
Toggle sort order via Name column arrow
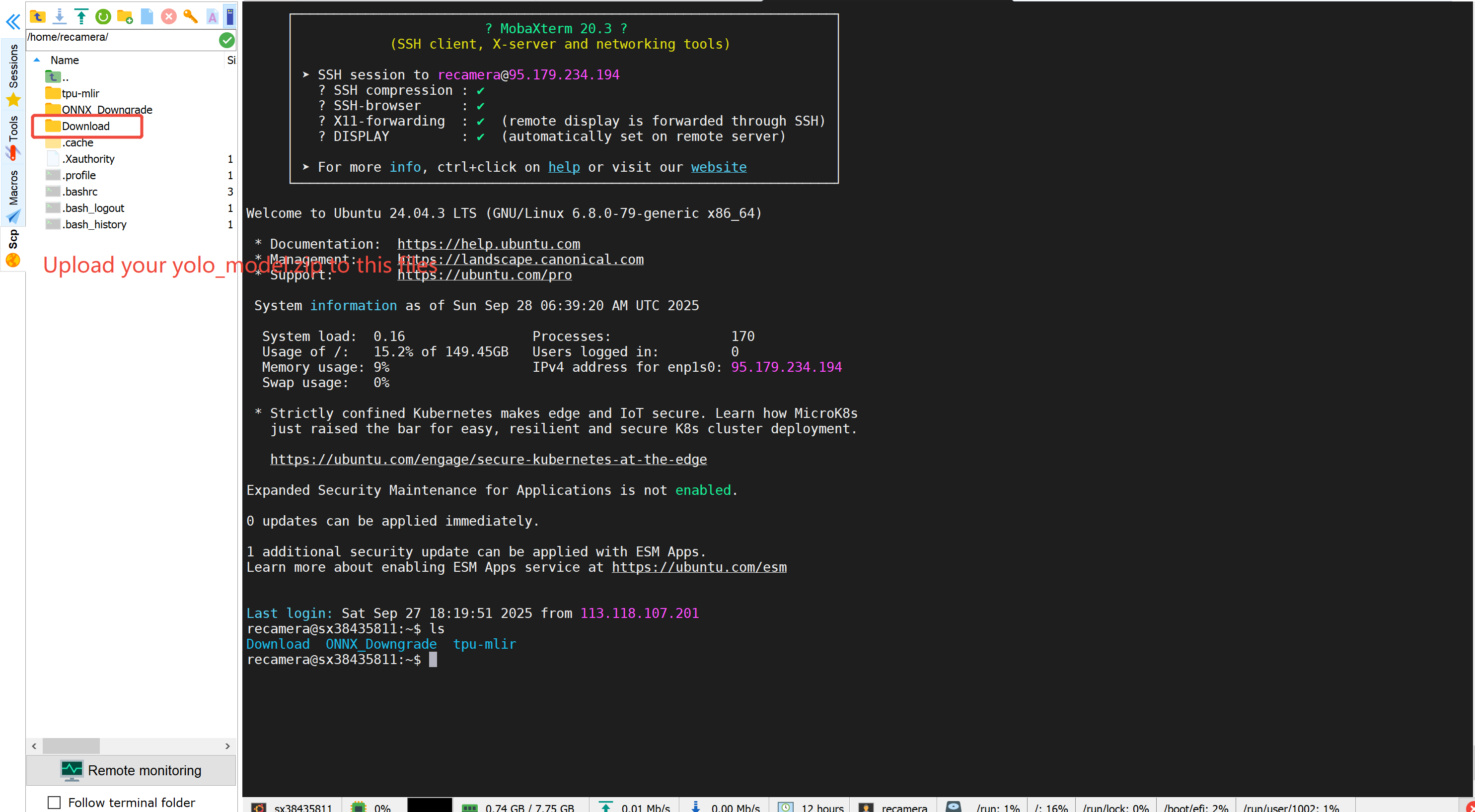pos(37,60)
